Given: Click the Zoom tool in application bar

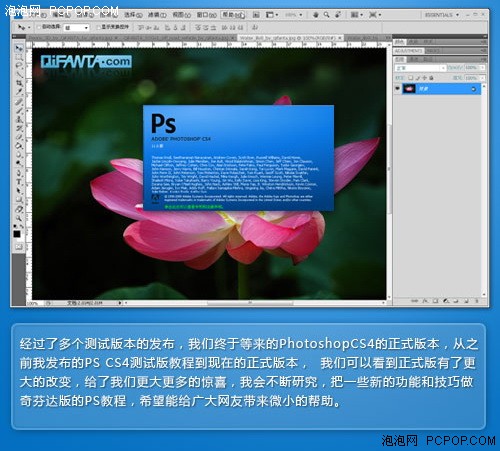Looking at the screenshot, I should point(326,15).
